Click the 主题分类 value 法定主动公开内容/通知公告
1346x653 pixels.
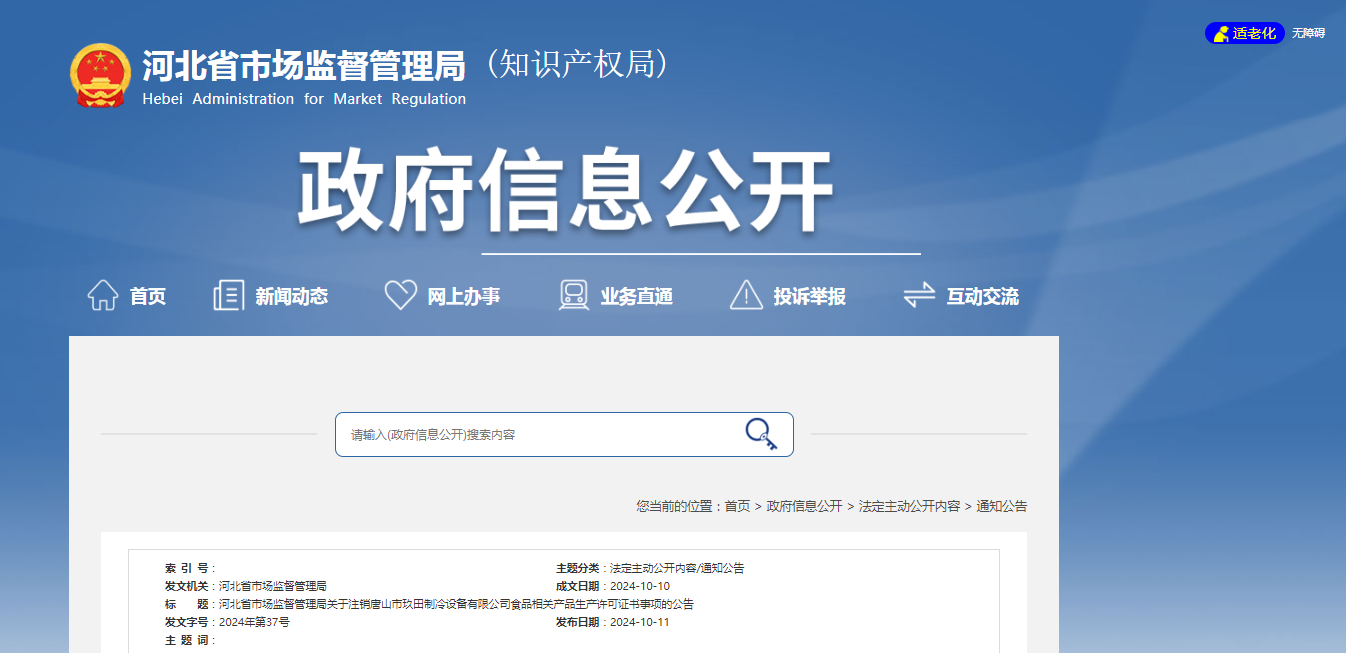click(x=677, y=568)
